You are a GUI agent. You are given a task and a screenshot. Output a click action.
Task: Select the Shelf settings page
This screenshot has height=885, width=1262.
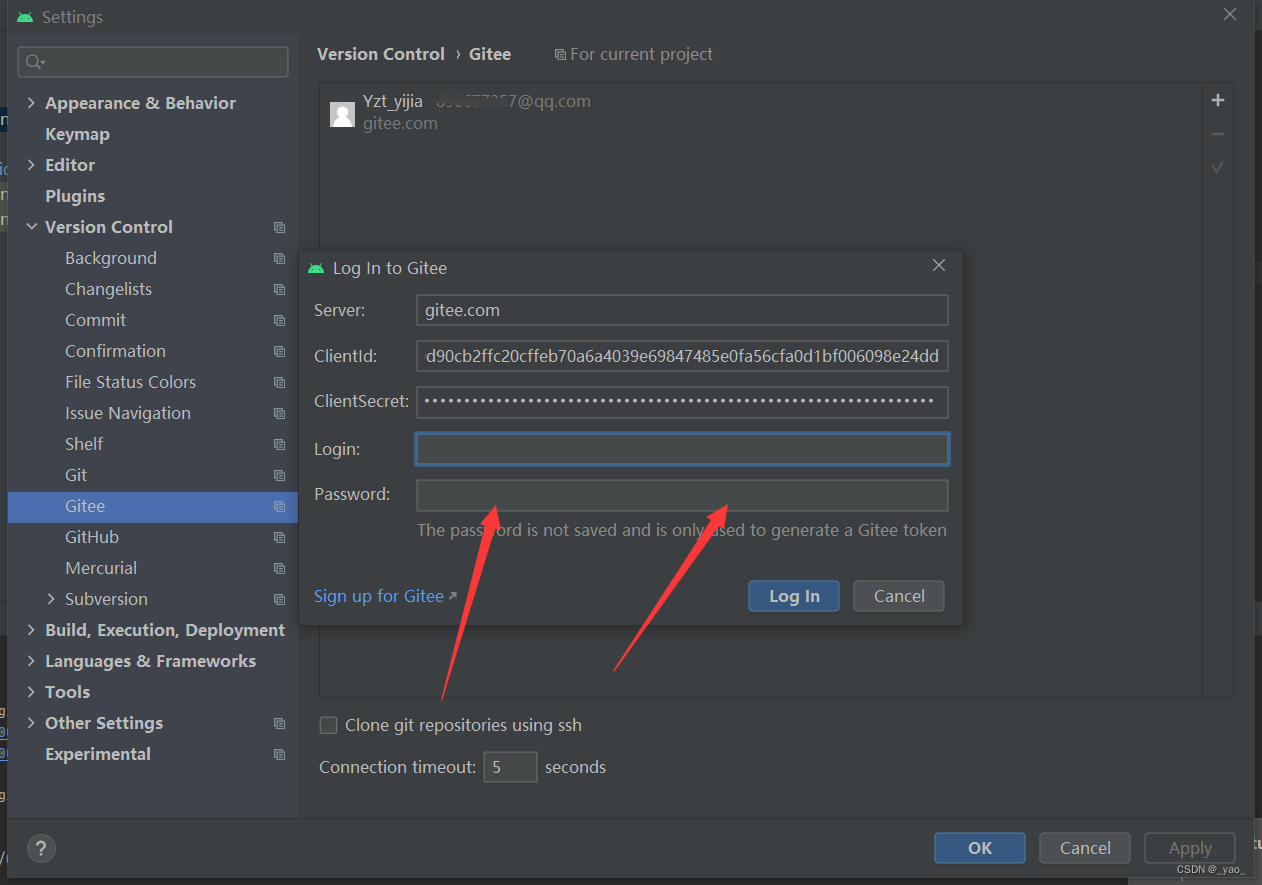click(x=84, y=444)
